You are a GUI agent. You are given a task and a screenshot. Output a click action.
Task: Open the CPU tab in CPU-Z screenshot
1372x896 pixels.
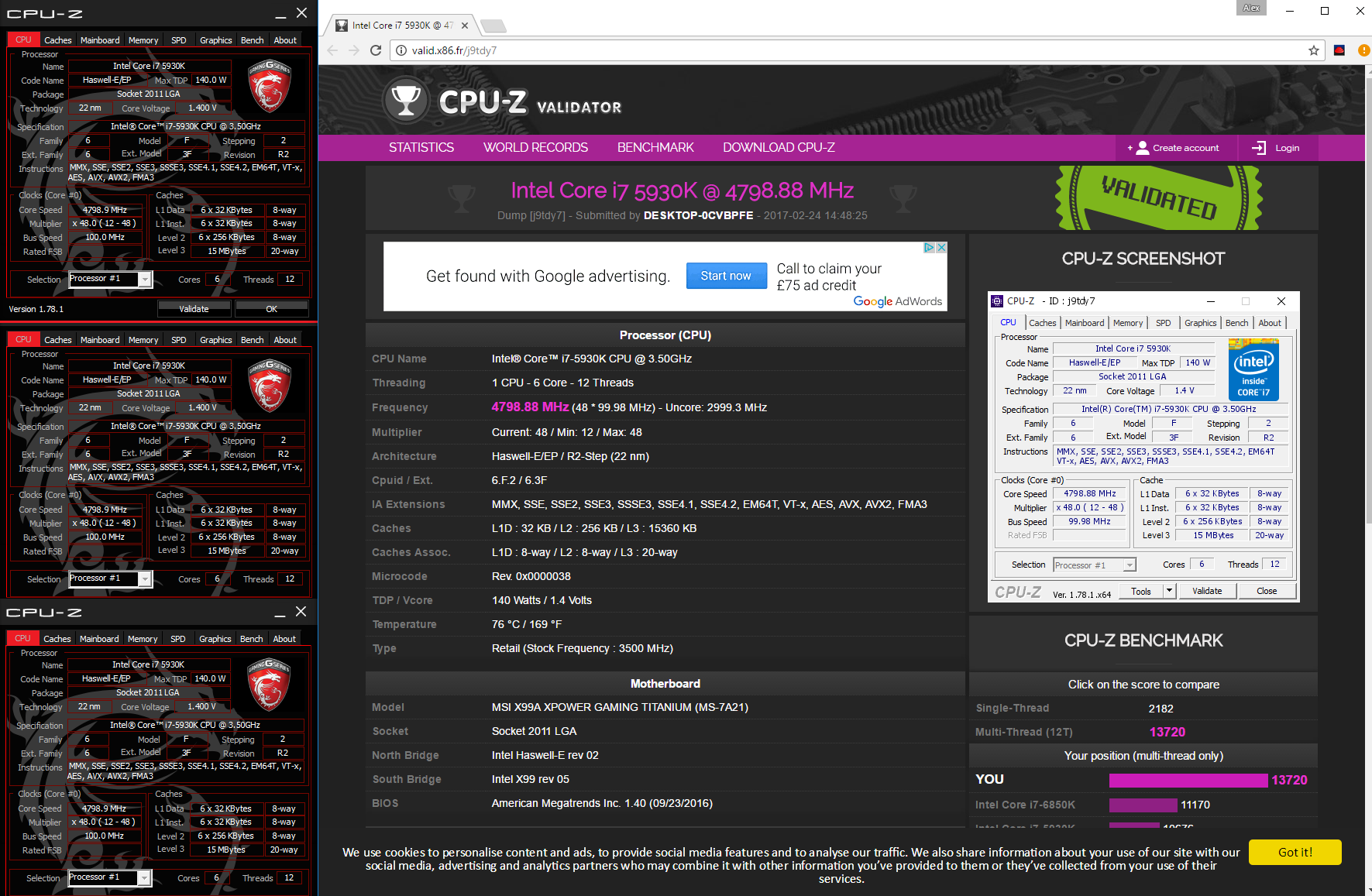(1008, 323)
